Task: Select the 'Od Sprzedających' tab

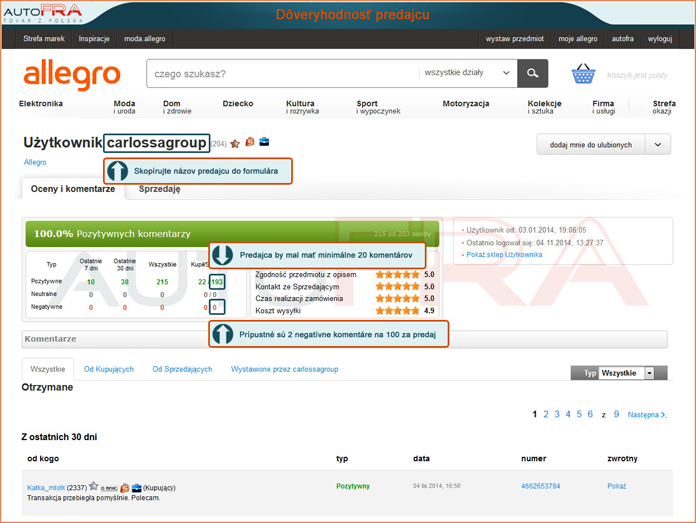Action: 182,369
